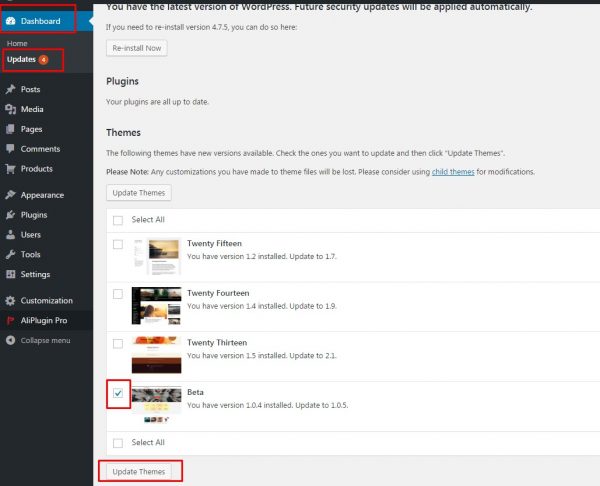The width and height of the screenshot is (600, 486).
Task: Open the Customization menu label
Action: (x=47, y=301)
